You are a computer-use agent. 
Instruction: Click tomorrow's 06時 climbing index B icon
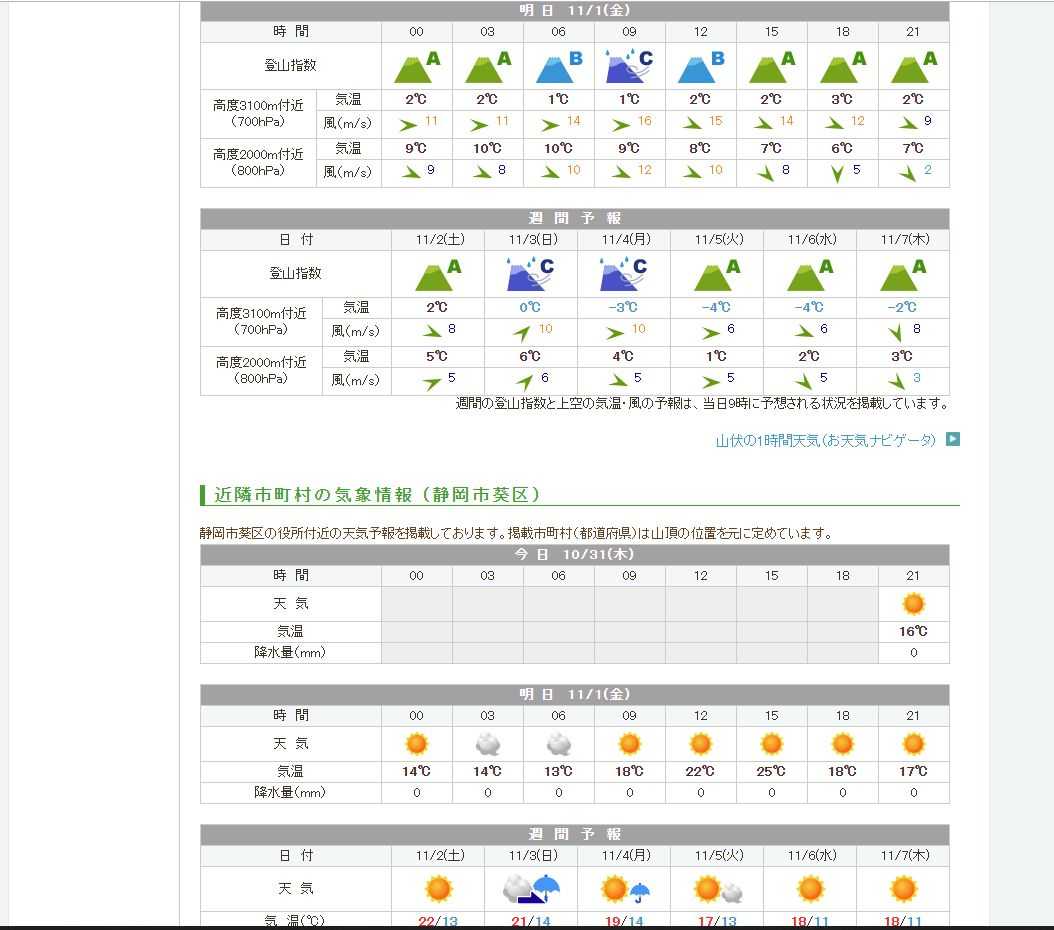(558, 66)
